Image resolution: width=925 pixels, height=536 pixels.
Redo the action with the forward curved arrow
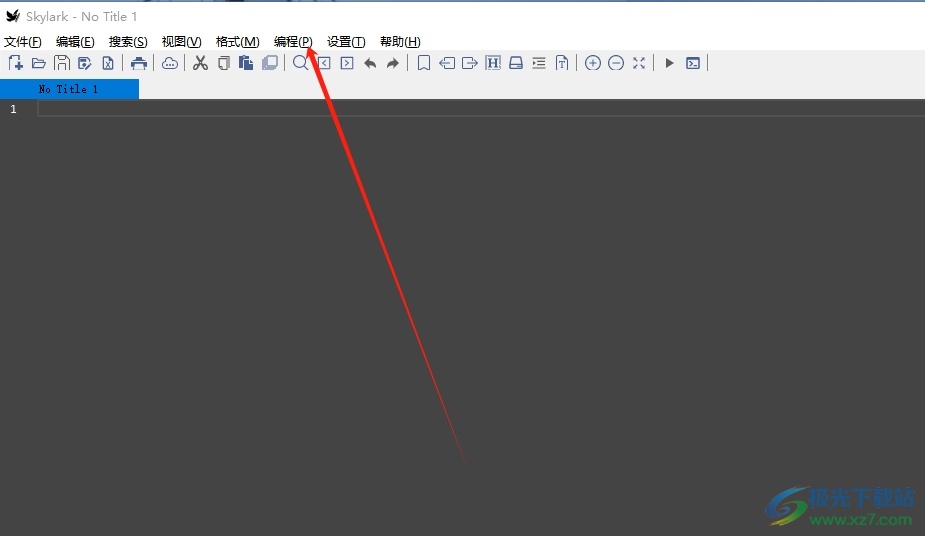pos(393,63)
